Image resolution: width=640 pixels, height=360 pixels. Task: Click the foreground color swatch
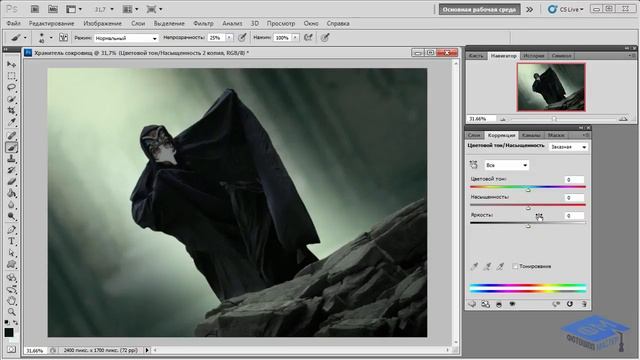pyautogui.click(x=9, y=332)
